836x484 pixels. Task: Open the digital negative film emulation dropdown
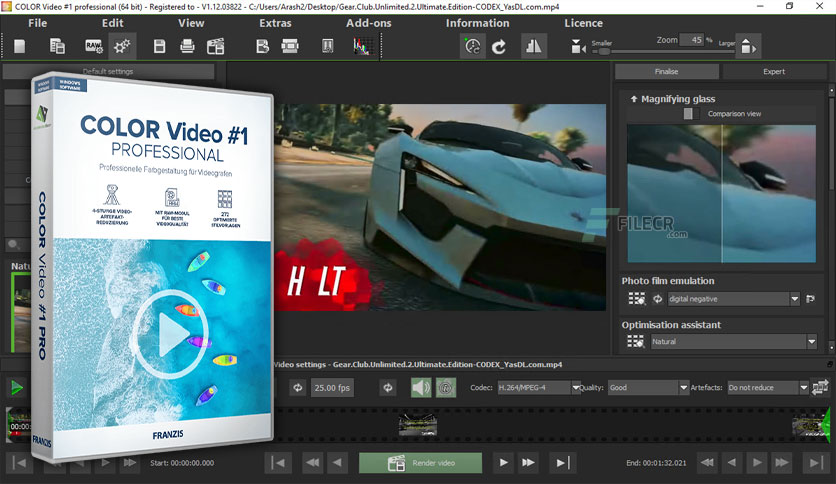734,299
